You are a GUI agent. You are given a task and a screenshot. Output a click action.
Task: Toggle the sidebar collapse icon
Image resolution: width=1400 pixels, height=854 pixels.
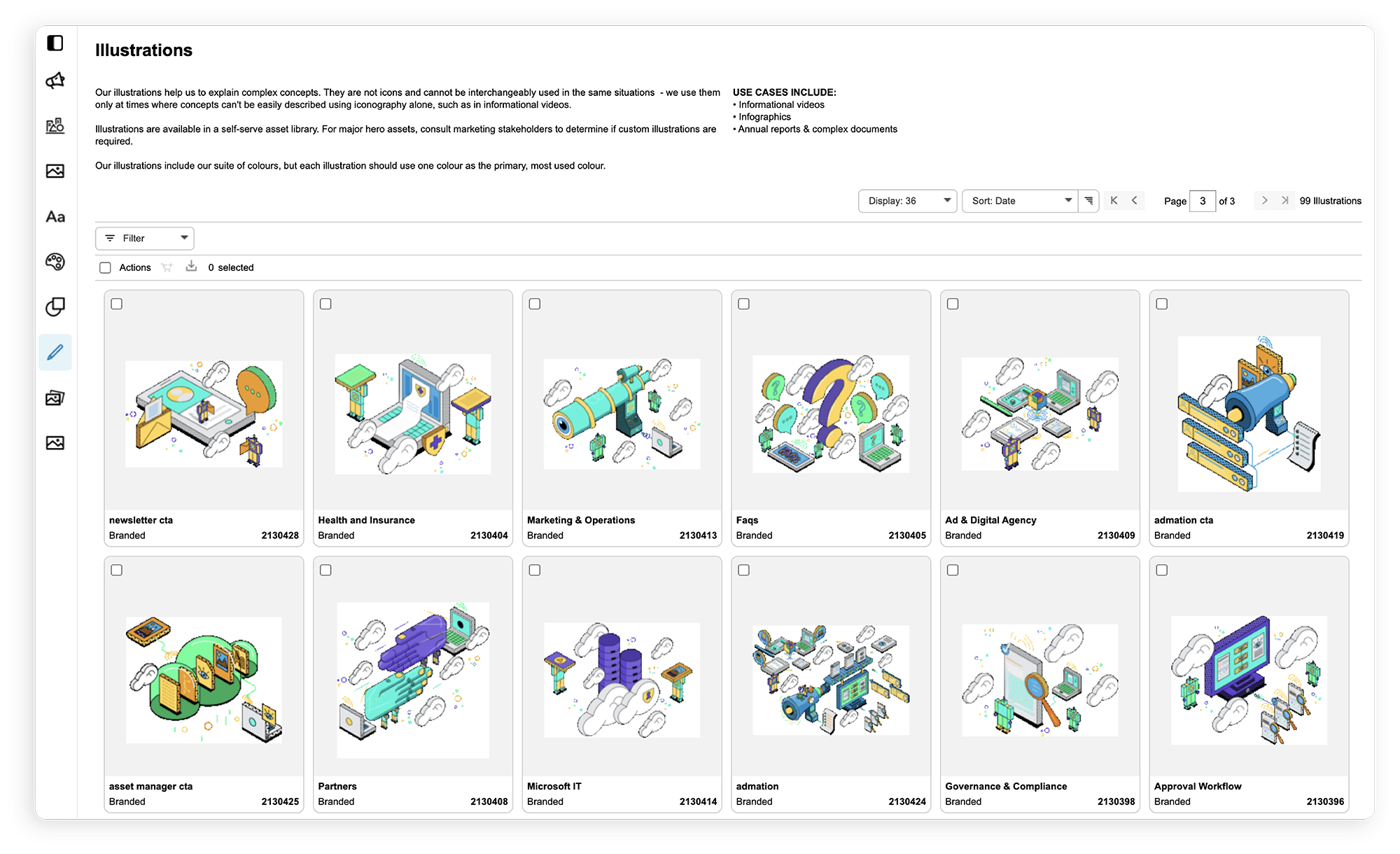tap(55, 43)
